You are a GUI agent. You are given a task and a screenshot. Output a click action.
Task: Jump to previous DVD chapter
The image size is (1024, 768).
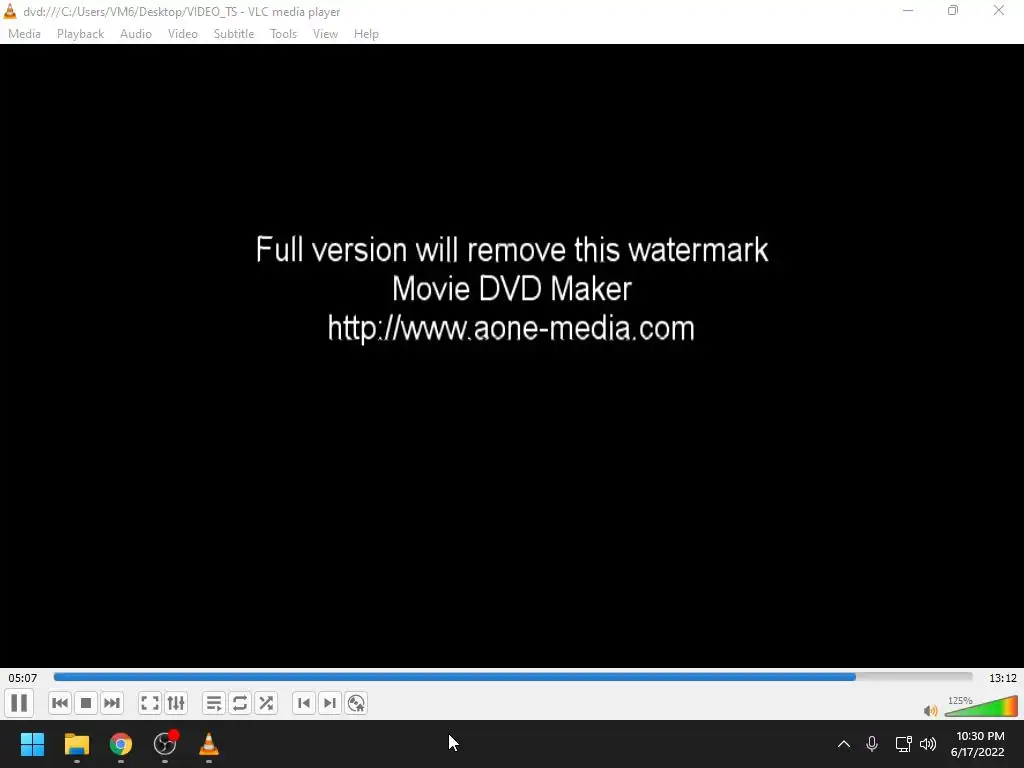(x=304, y=703)
